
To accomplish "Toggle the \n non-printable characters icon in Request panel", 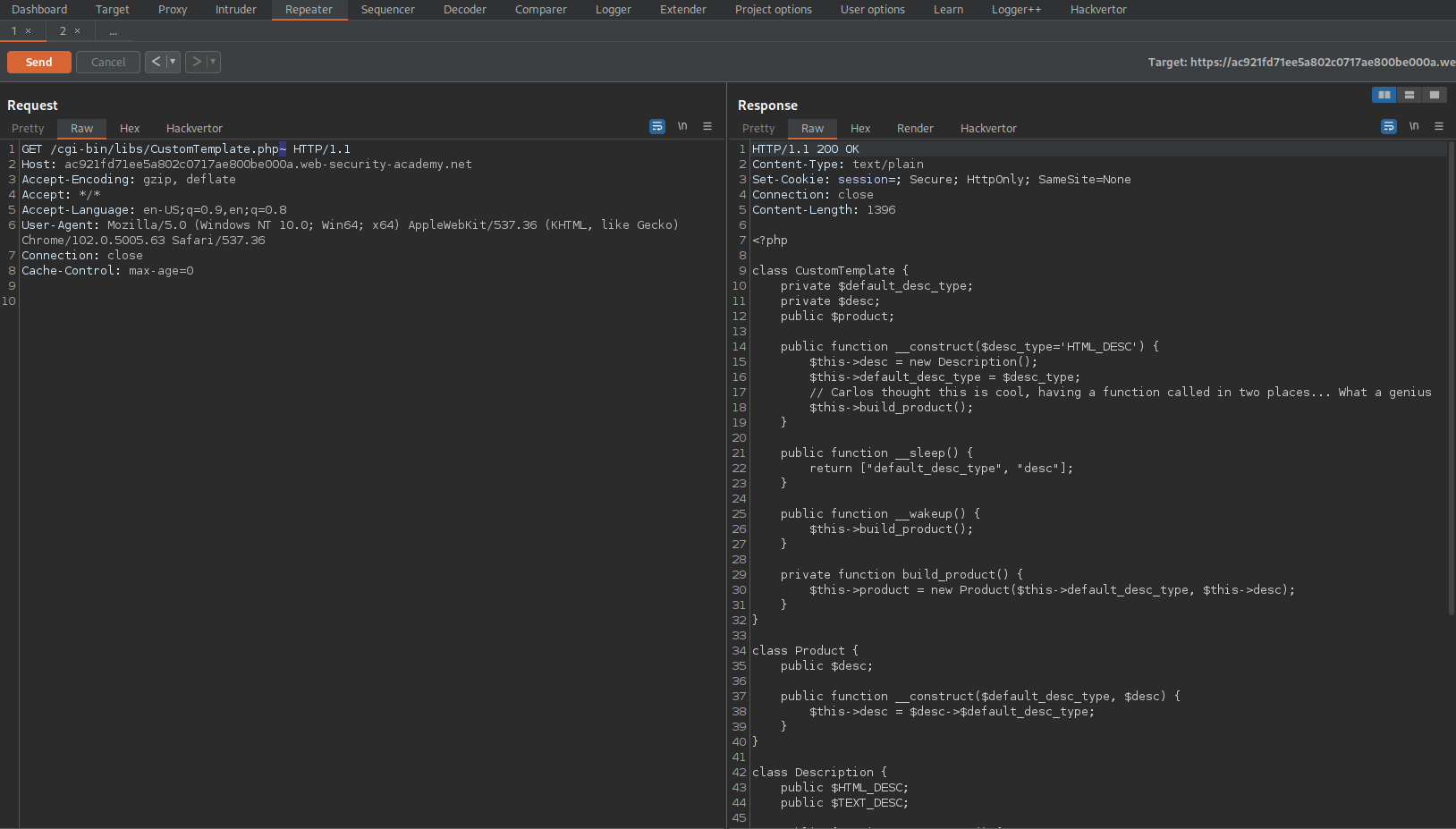I will click(682, 127).
